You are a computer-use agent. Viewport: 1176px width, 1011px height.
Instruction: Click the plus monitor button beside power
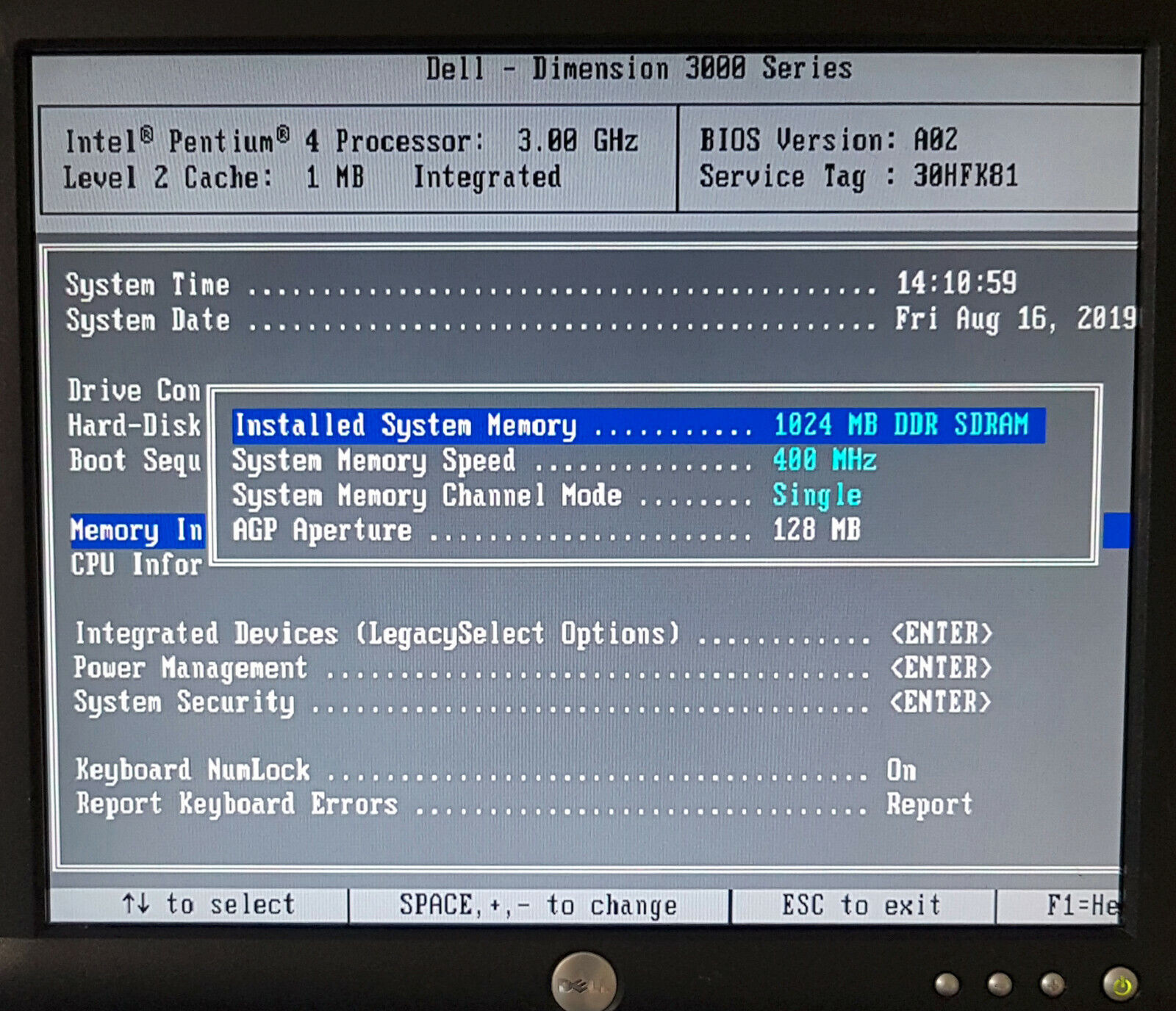tap(1052, 983)
